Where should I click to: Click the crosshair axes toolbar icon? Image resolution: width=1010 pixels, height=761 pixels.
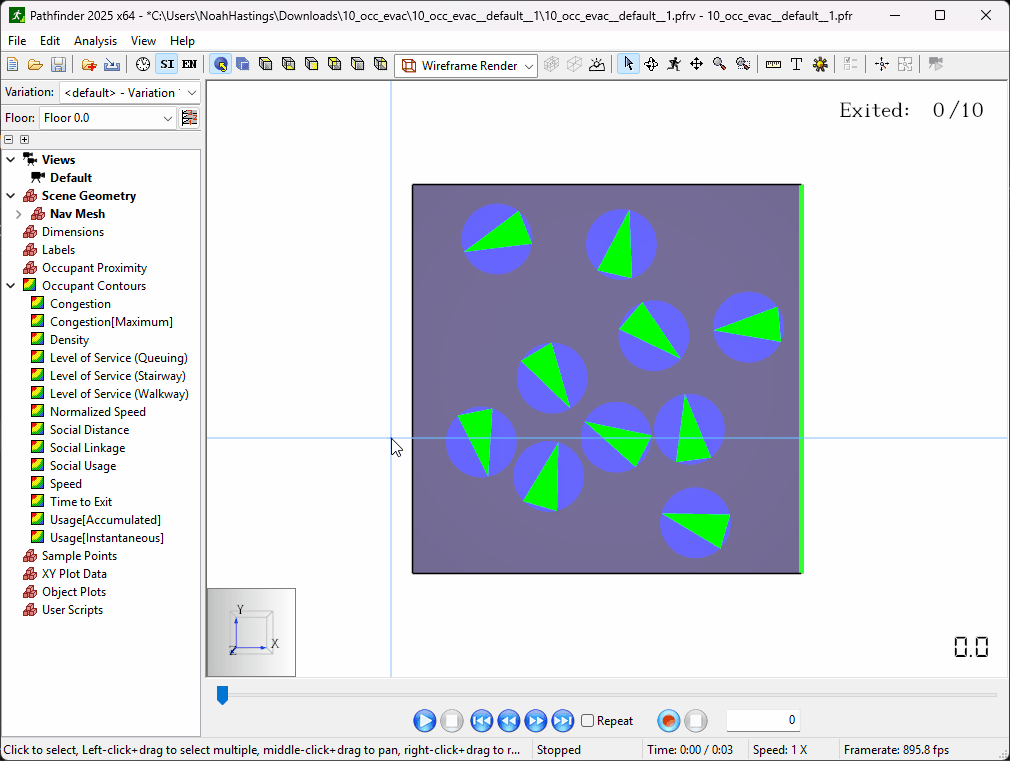point(882,64)
